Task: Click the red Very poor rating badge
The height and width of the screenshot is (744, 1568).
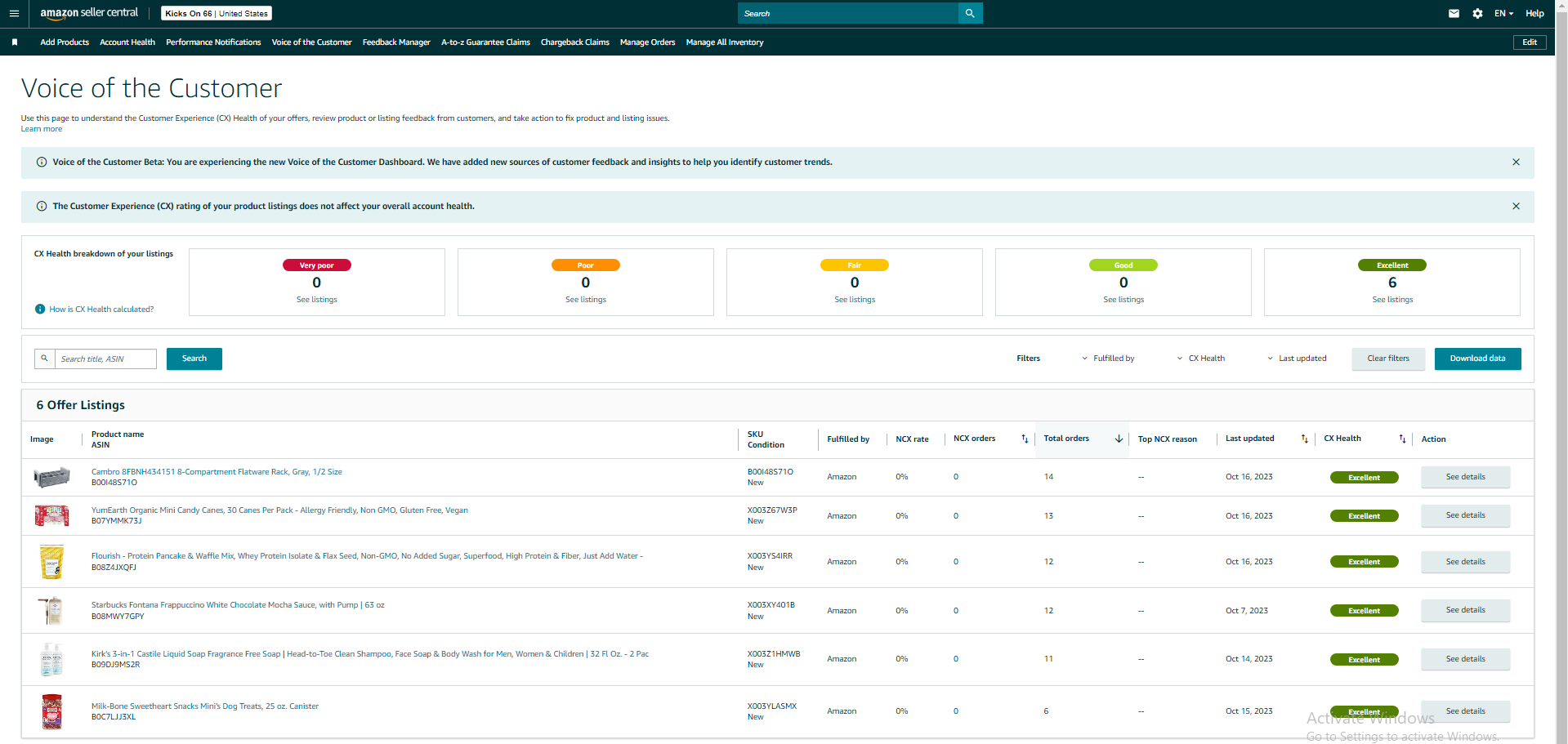Action: click(x=317, y=265)
